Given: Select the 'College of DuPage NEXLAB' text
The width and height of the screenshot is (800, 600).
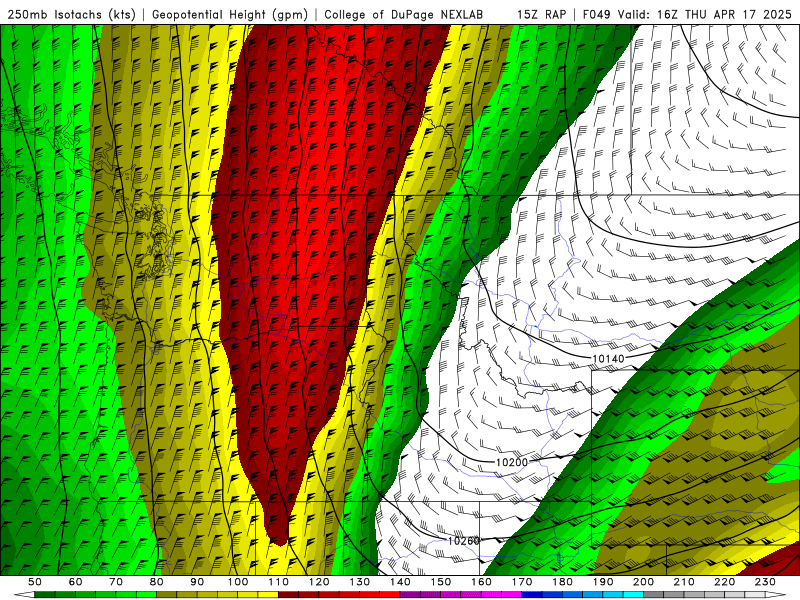Looking at the screenshot, I should click(403, 14).
